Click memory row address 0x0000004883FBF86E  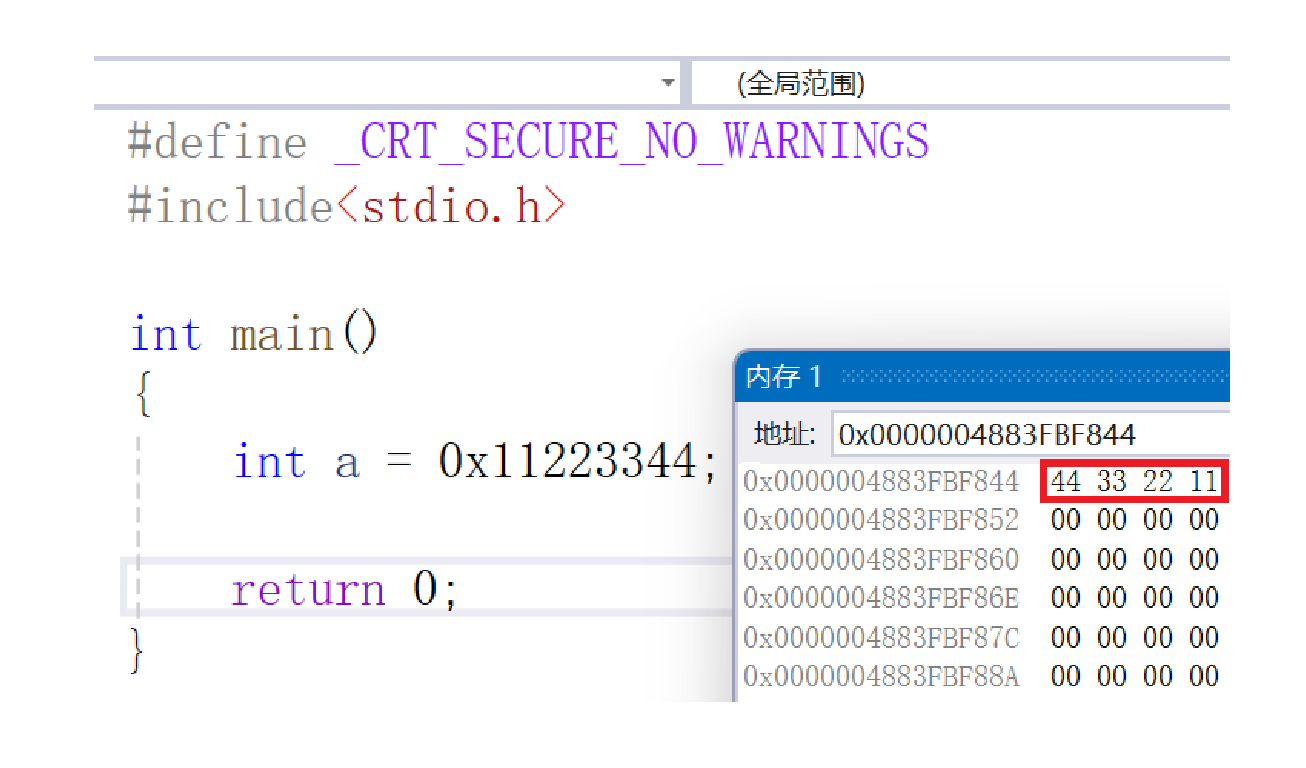click(881, 598)
